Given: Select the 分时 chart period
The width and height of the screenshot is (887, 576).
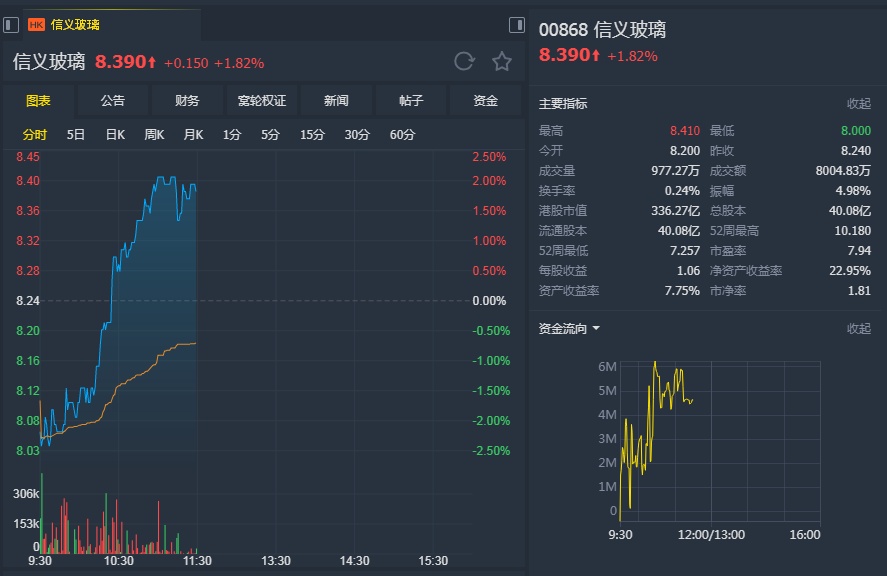Looking at the screenshot, I should 35,135.
